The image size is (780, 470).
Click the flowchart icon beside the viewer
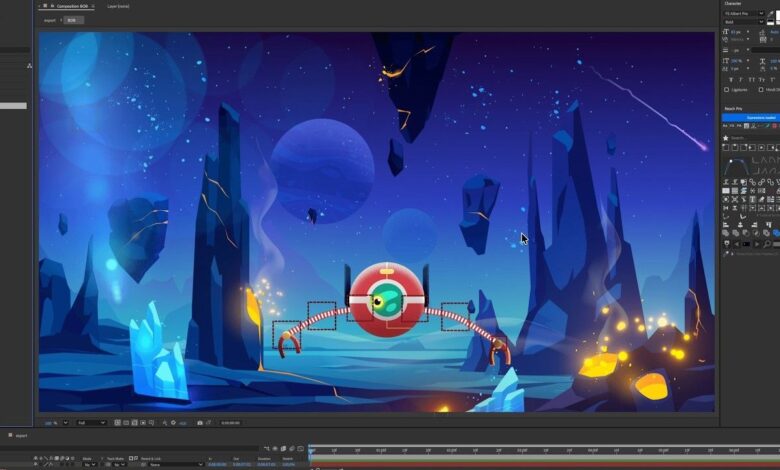30,66
